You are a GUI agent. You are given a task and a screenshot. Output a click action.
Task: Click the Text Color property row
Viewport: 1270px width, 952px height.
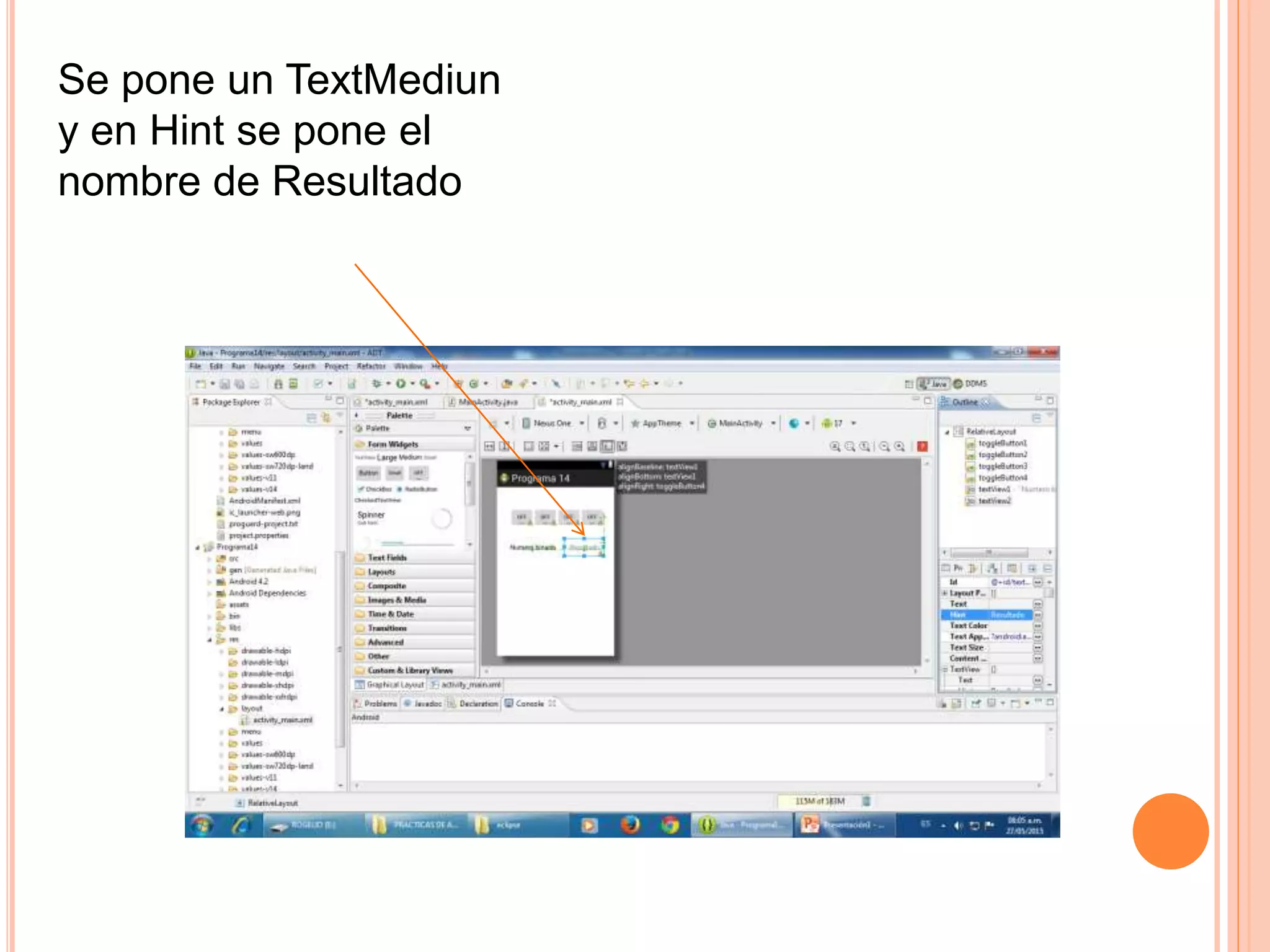(x=992, y=626)
